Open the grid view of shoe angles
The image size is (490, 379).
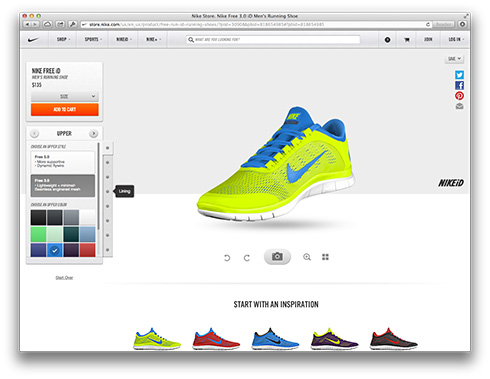[x=325, y=257]
